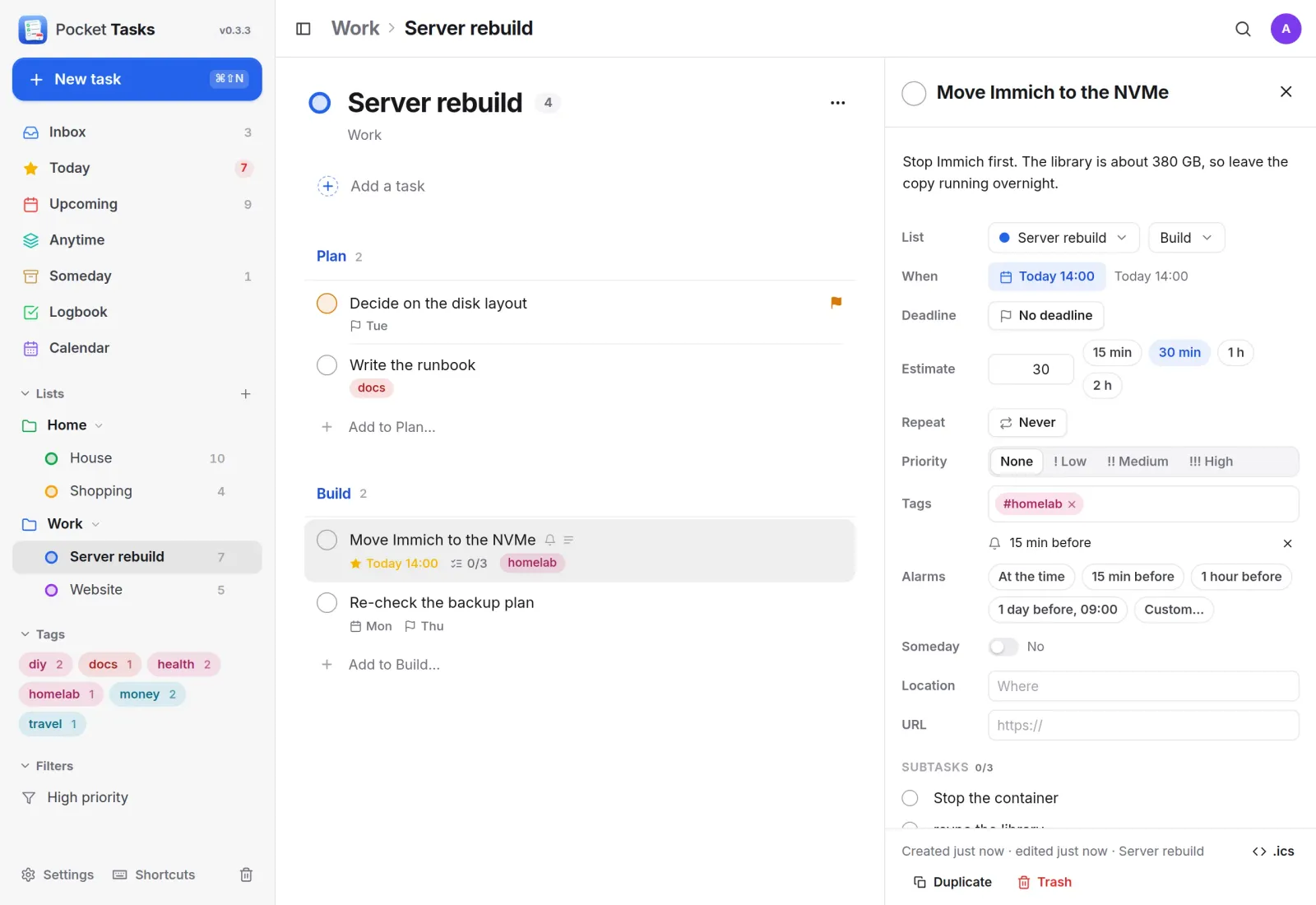Click the URL https:// field
Image resolution: width=1316 pixels, height=905 pixels.
[1143, 726]
